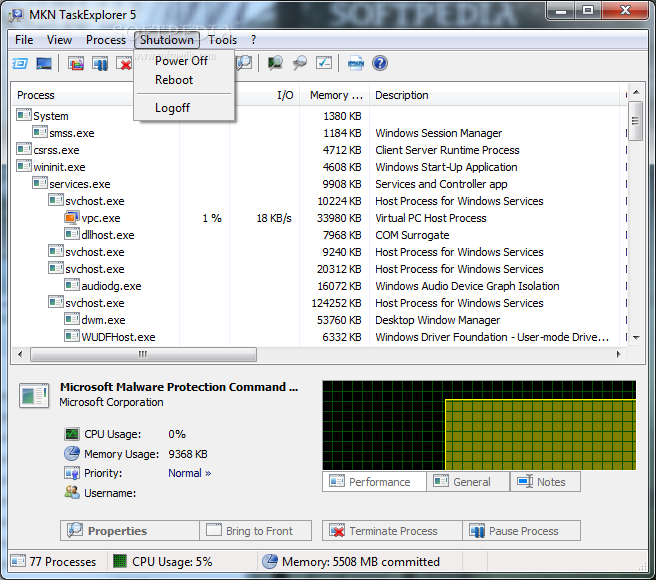Click the Priority icon in details
Image resolution: width=656 pixels, height=580 pixels.
pos(72,473)
